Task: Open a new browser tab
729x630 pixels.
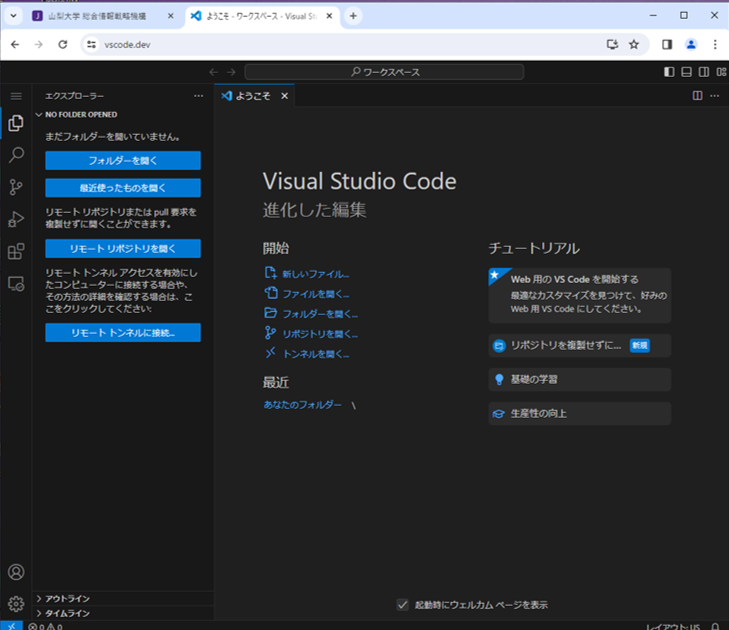Action: click(353, 16)
